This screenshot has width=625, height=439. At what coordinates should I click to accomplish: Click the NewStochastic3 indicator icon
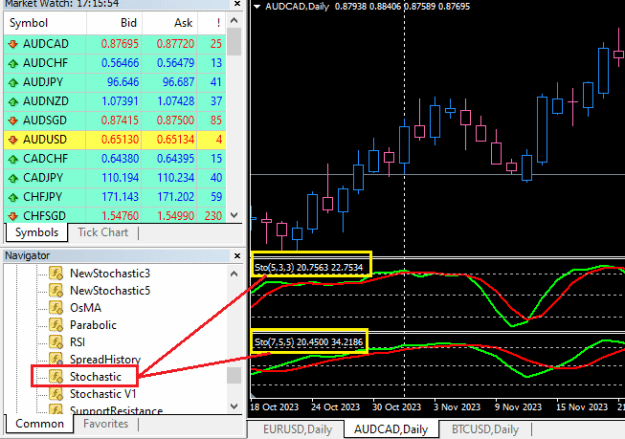[56, 273]
